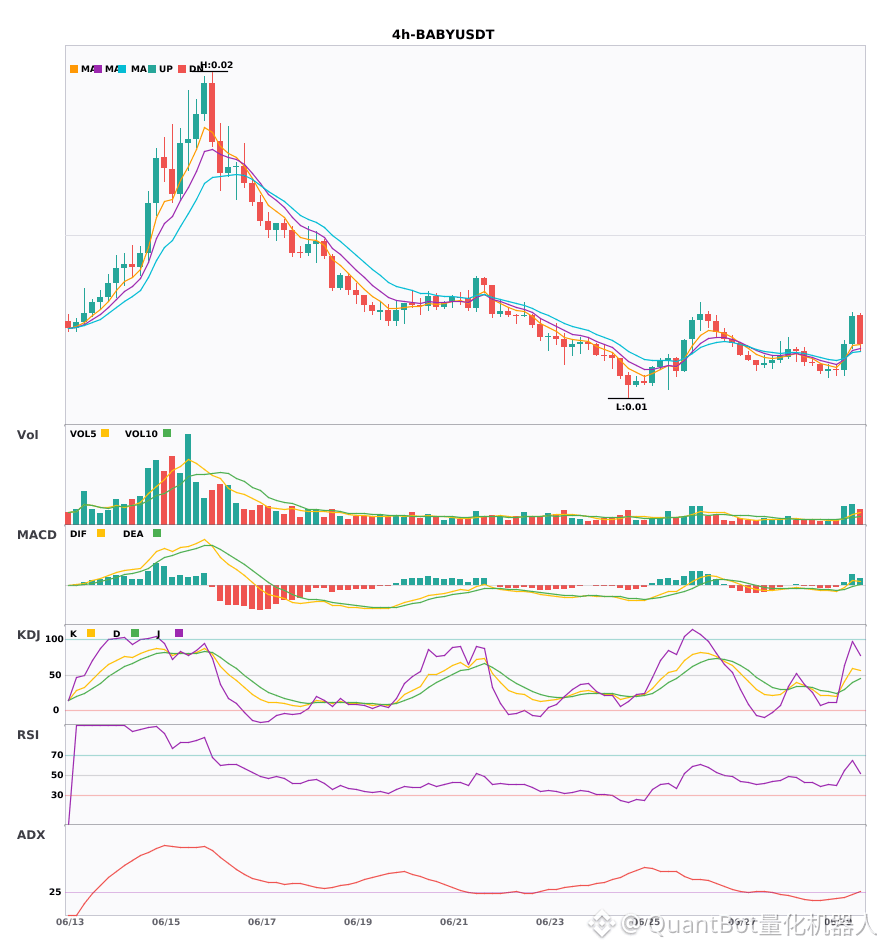The height and width of the screenshot is (950, 885).
Task: Click the 0 level on KDJ axis
Action: pyautogui.click(x=56, y=710)
